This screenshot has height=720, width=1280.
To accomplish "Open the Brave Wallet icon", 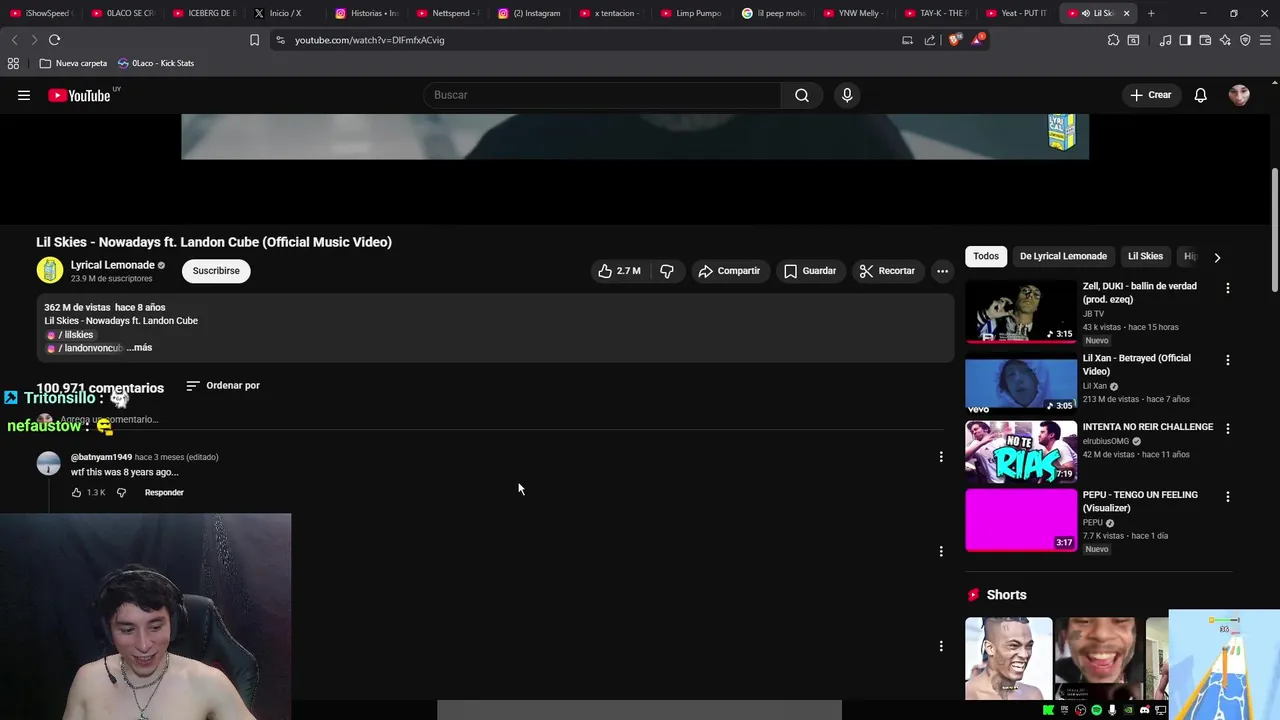I will [1205, 40].
